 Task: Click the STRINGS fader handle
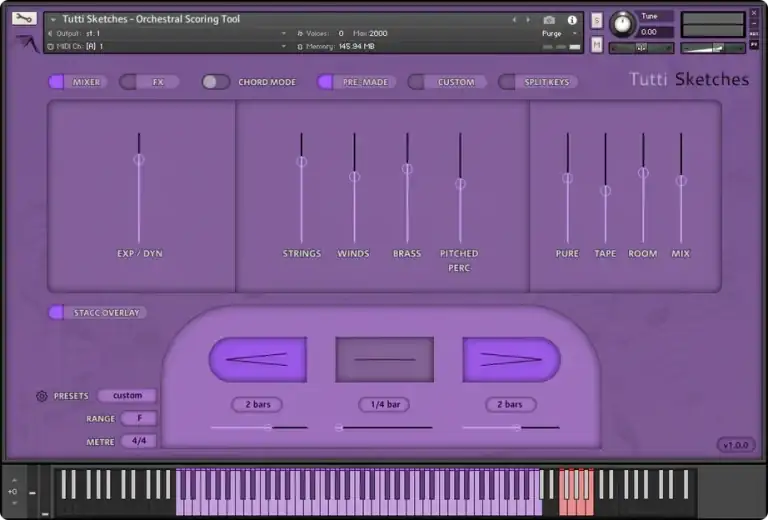coord(302,161)
